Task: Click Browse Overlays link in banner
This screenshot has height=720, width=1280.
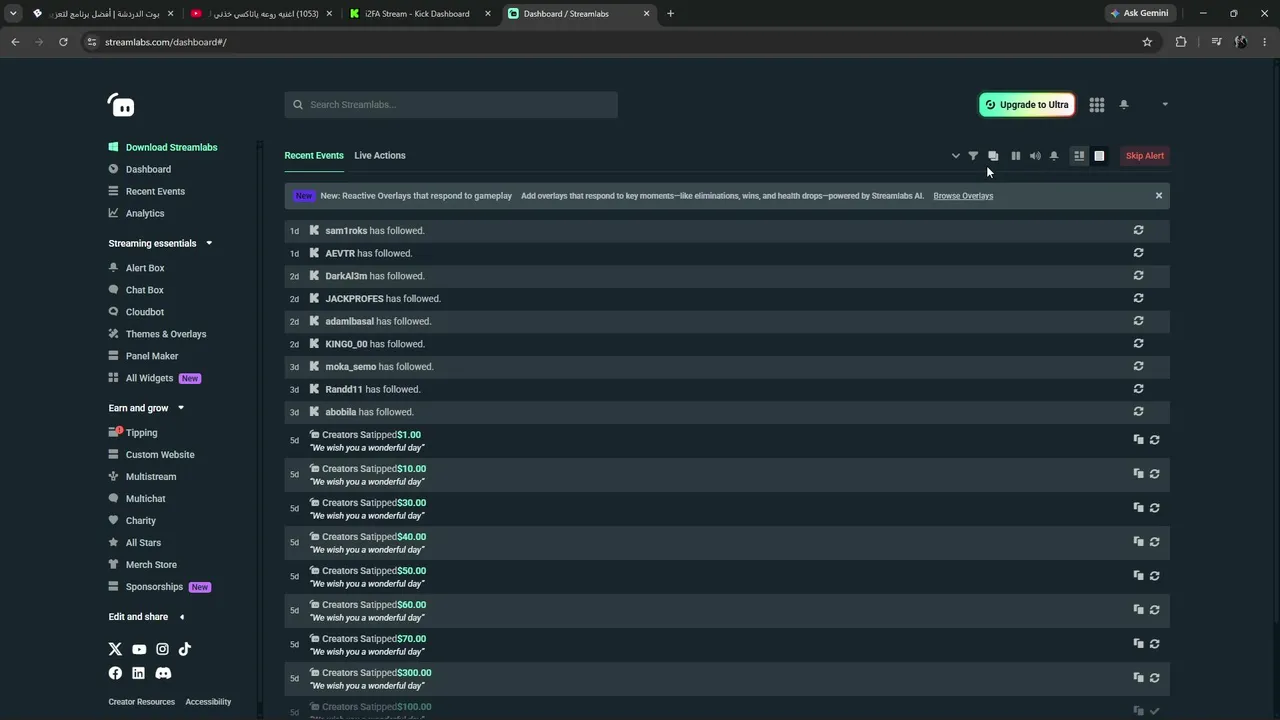Action: 963,196
